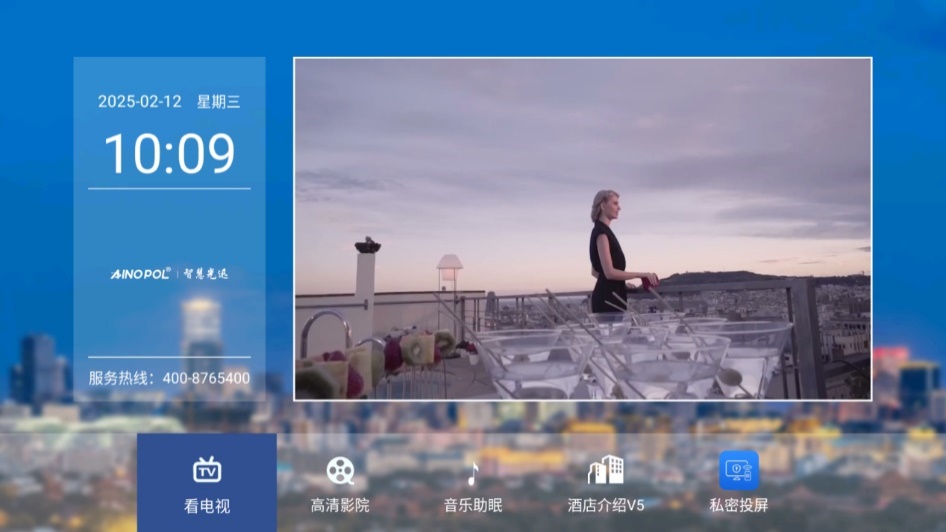The width and height of the screenshot is (946, 532).
Task: Click the AINOPOL brand logo
Action: pyautogui.click(x=140, y=273)
